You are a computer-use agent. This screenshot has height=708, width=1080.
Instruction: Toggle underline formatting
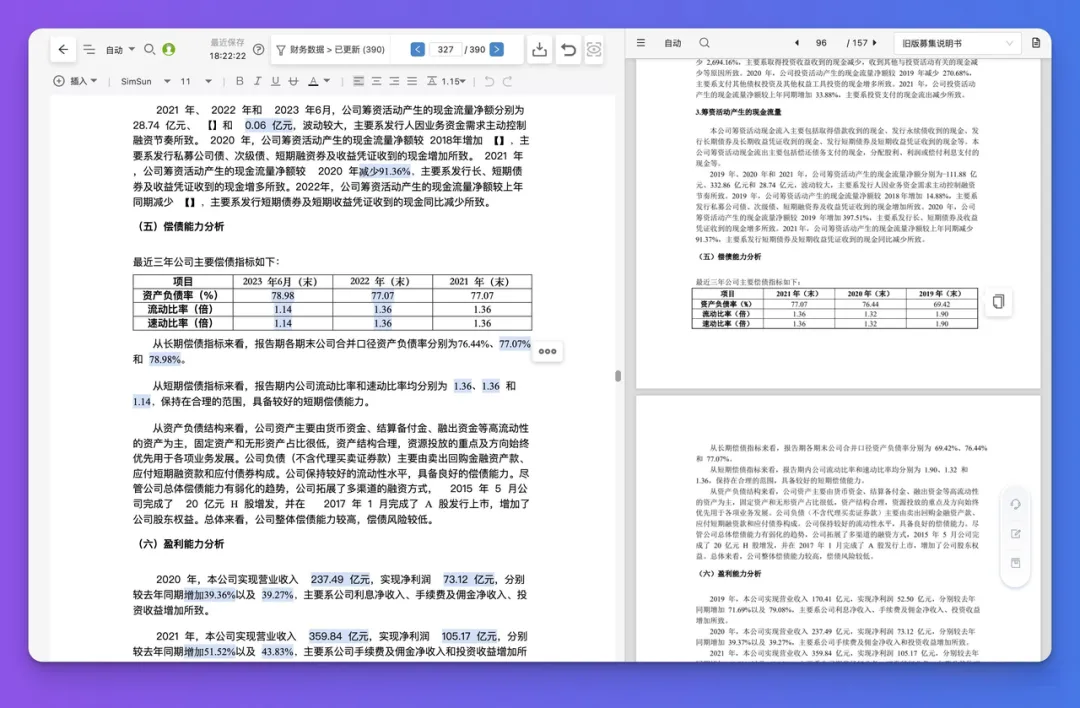point(276,81)
